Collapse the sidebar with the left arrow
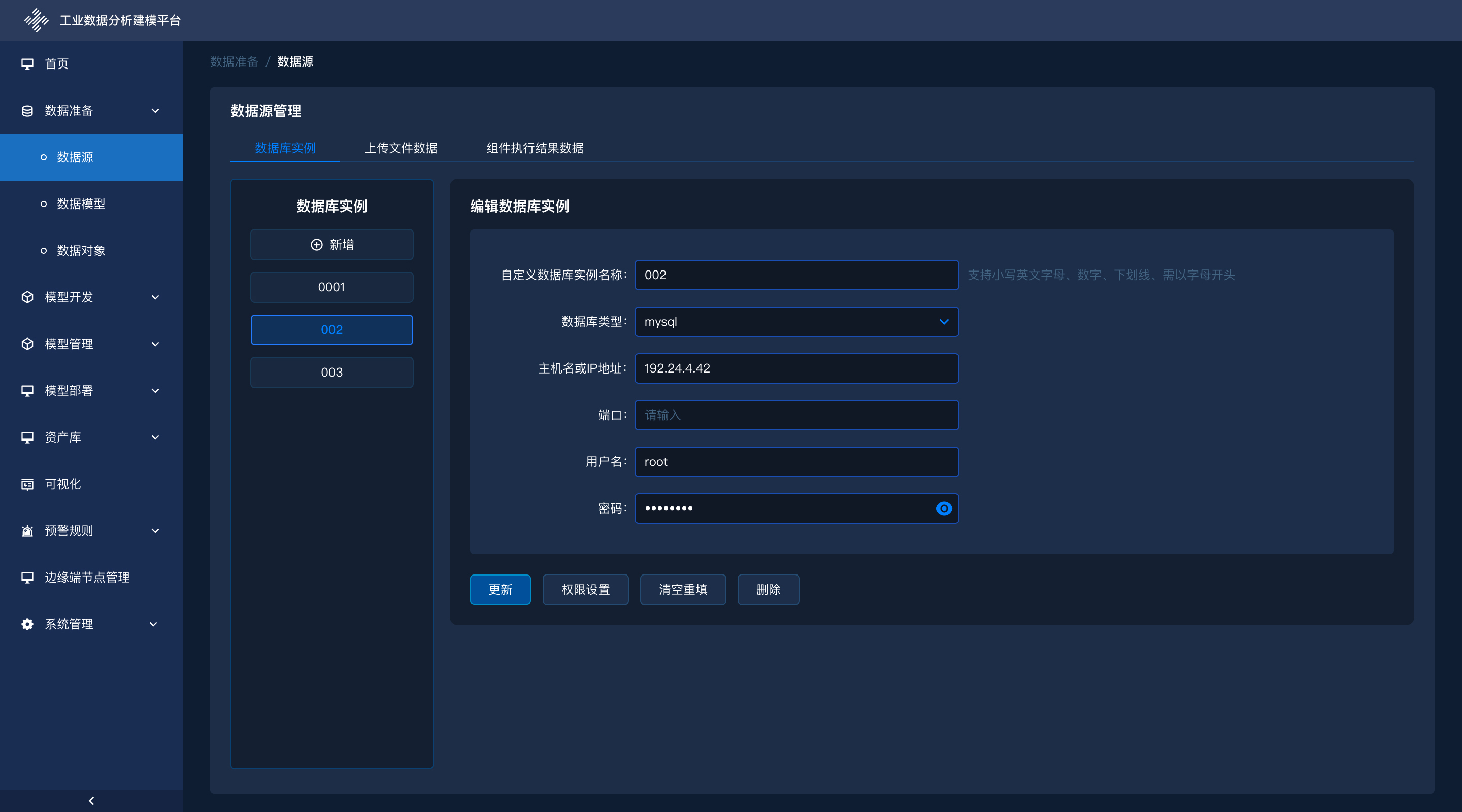Image resolution: width=1462 pixels, height=812 pixels. coord(91,801)
